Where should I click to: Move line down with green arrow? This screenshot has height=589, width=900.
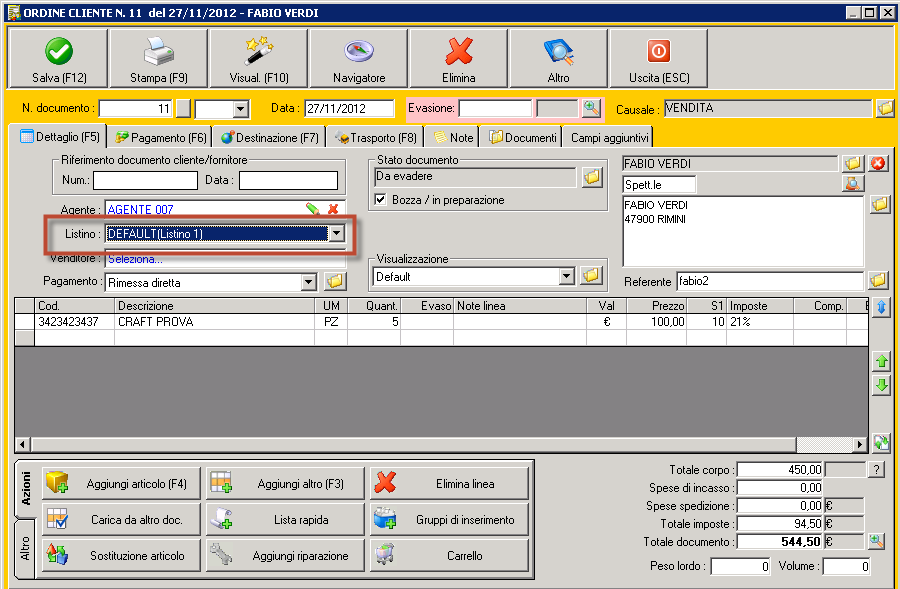pyautogui.click(x=882, y=385)
